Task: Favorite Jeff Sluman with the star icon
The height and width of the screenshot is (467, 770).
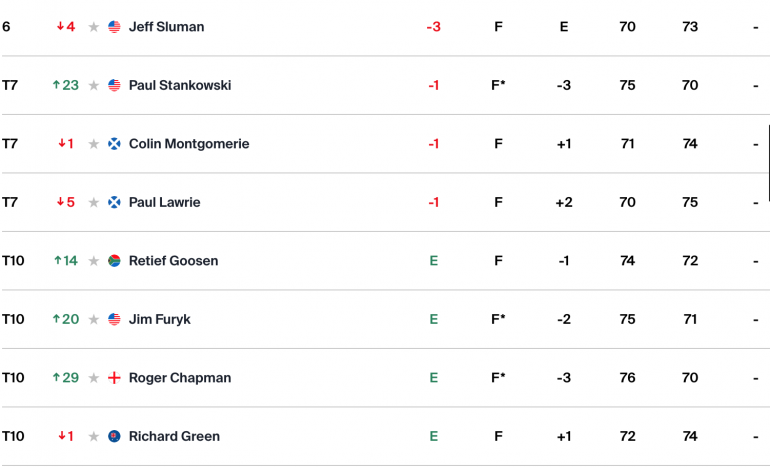Action: tap(93, 27)
